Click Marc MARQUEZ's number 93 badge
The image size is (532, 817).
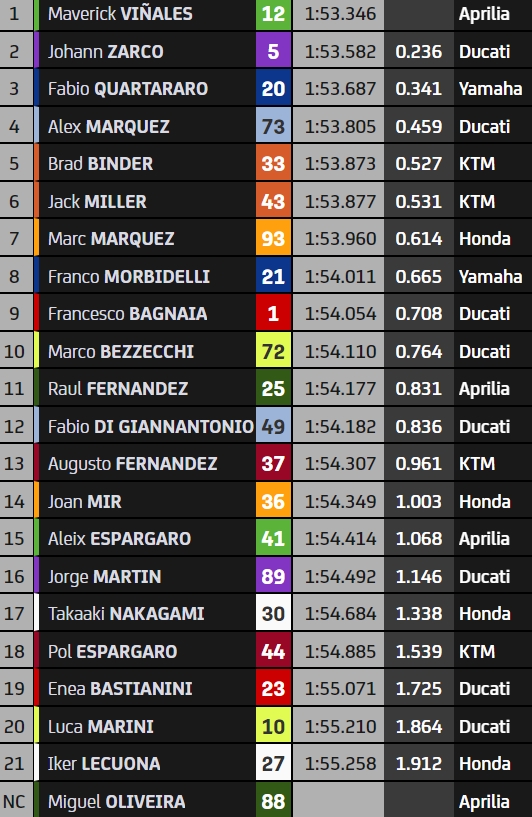(x=274, y=239)
